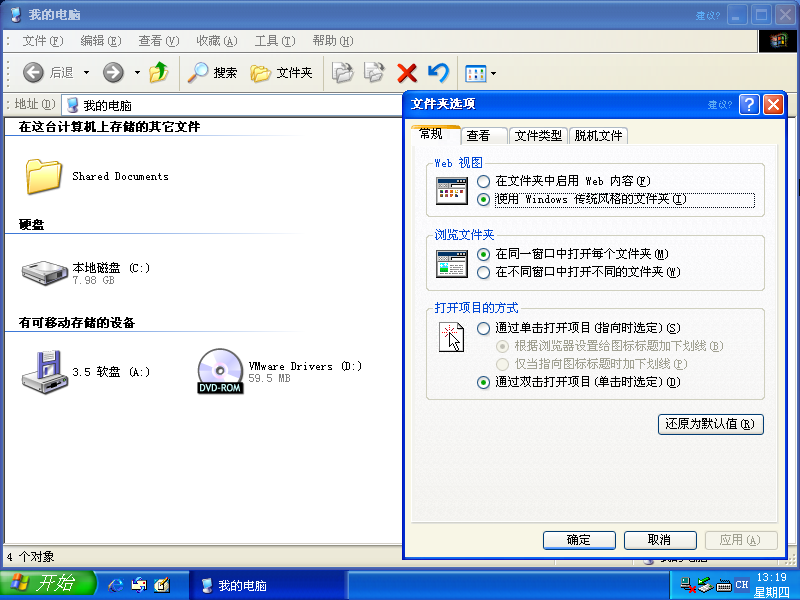Open the 帮助 (H) menu

pyautogui.click(x=333, y=41)
